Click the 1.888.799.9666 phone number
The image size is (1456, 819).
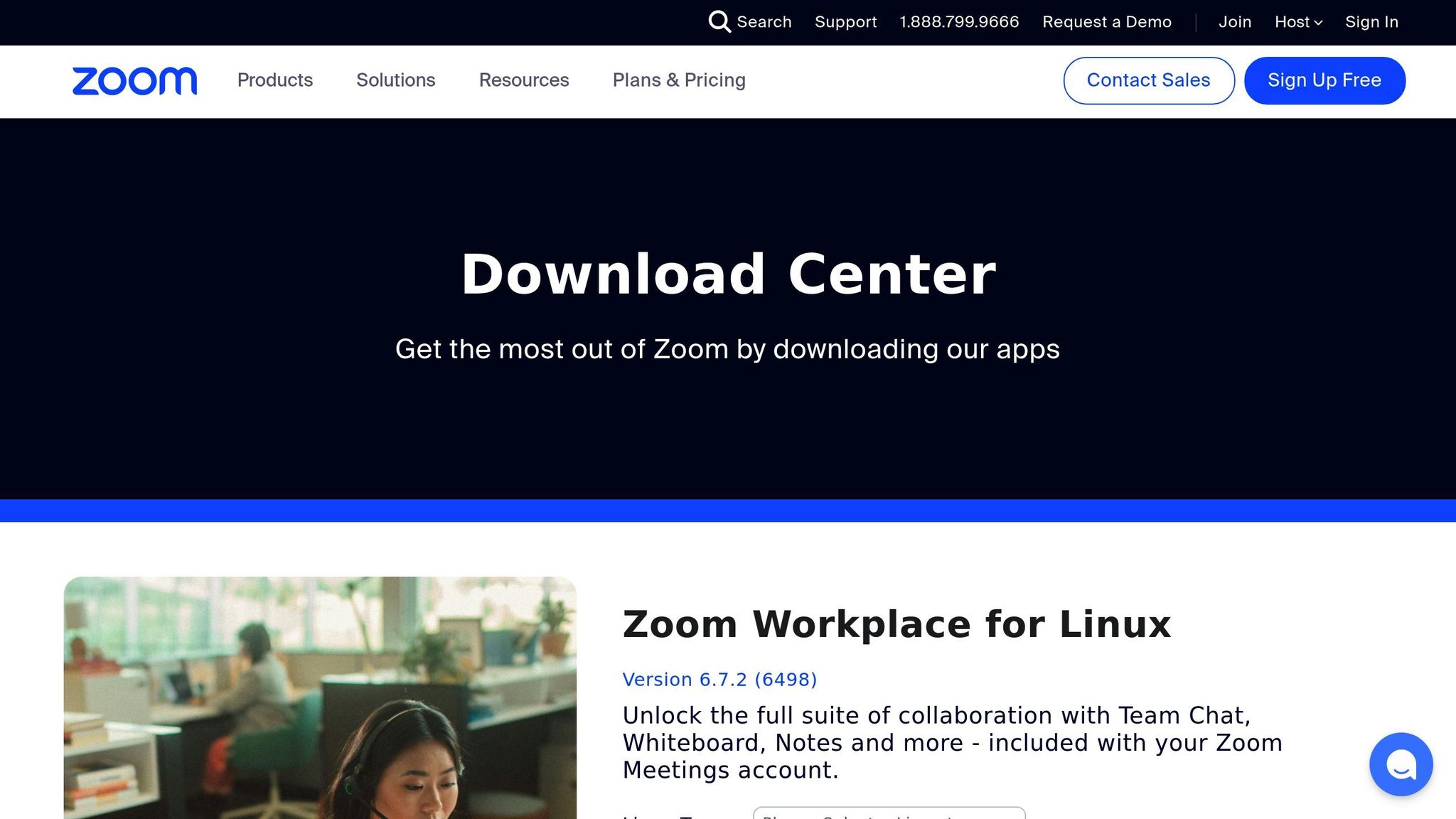(x=959, y=22)
